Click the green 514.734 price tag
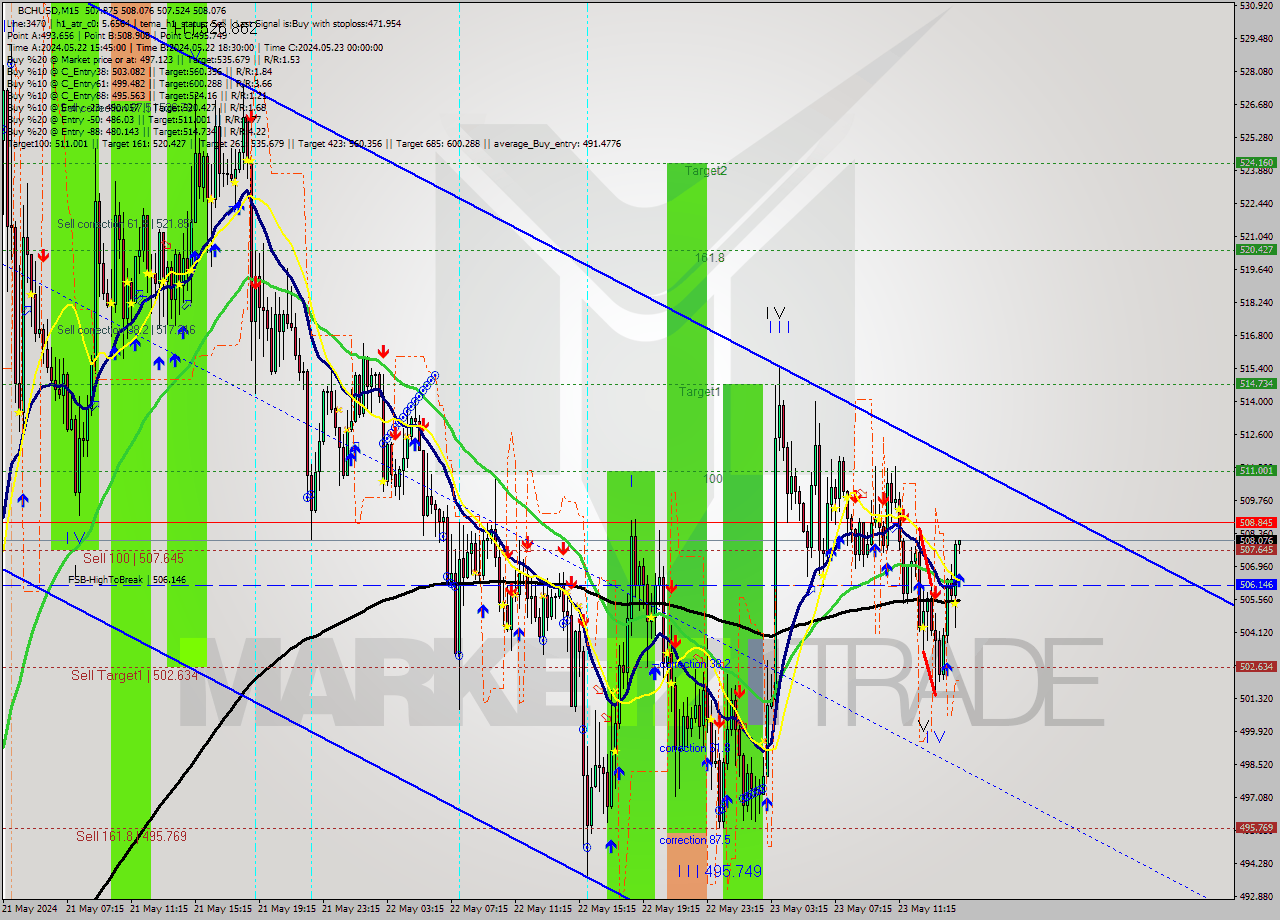 1256,383
